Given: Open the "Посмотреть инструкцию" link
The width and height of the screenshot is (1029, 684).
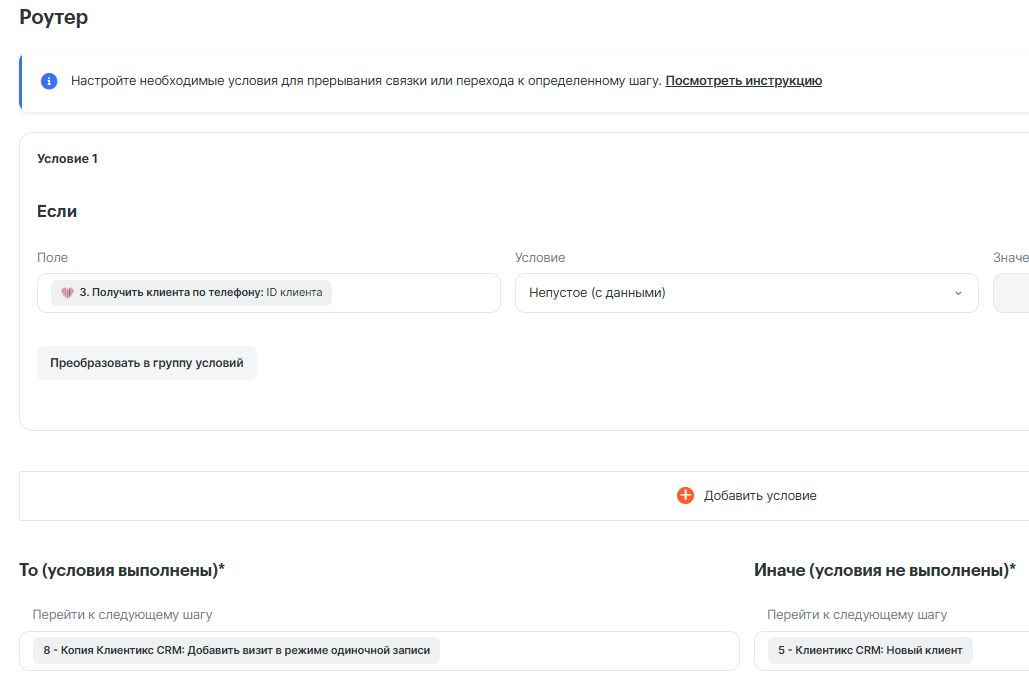Looking at the screenshot, I should (x=743, y=81).
